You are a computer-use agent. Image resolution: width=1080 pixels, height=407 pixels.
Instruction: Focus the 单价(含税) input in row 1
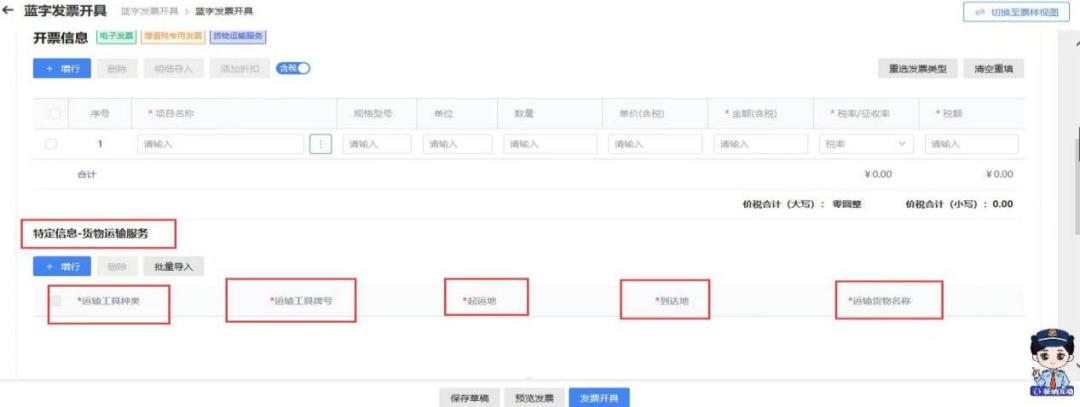pos(655,144)
